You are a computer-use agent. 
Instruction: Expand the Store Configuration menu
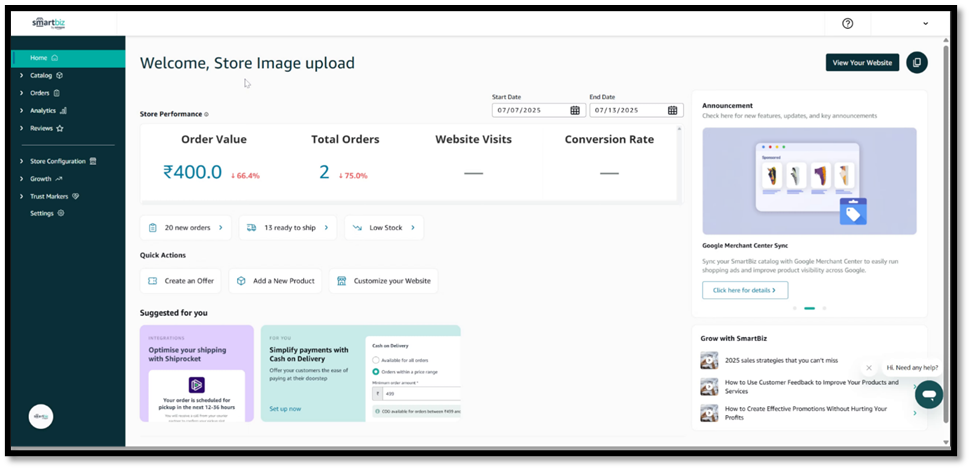(x=57, y=161)
